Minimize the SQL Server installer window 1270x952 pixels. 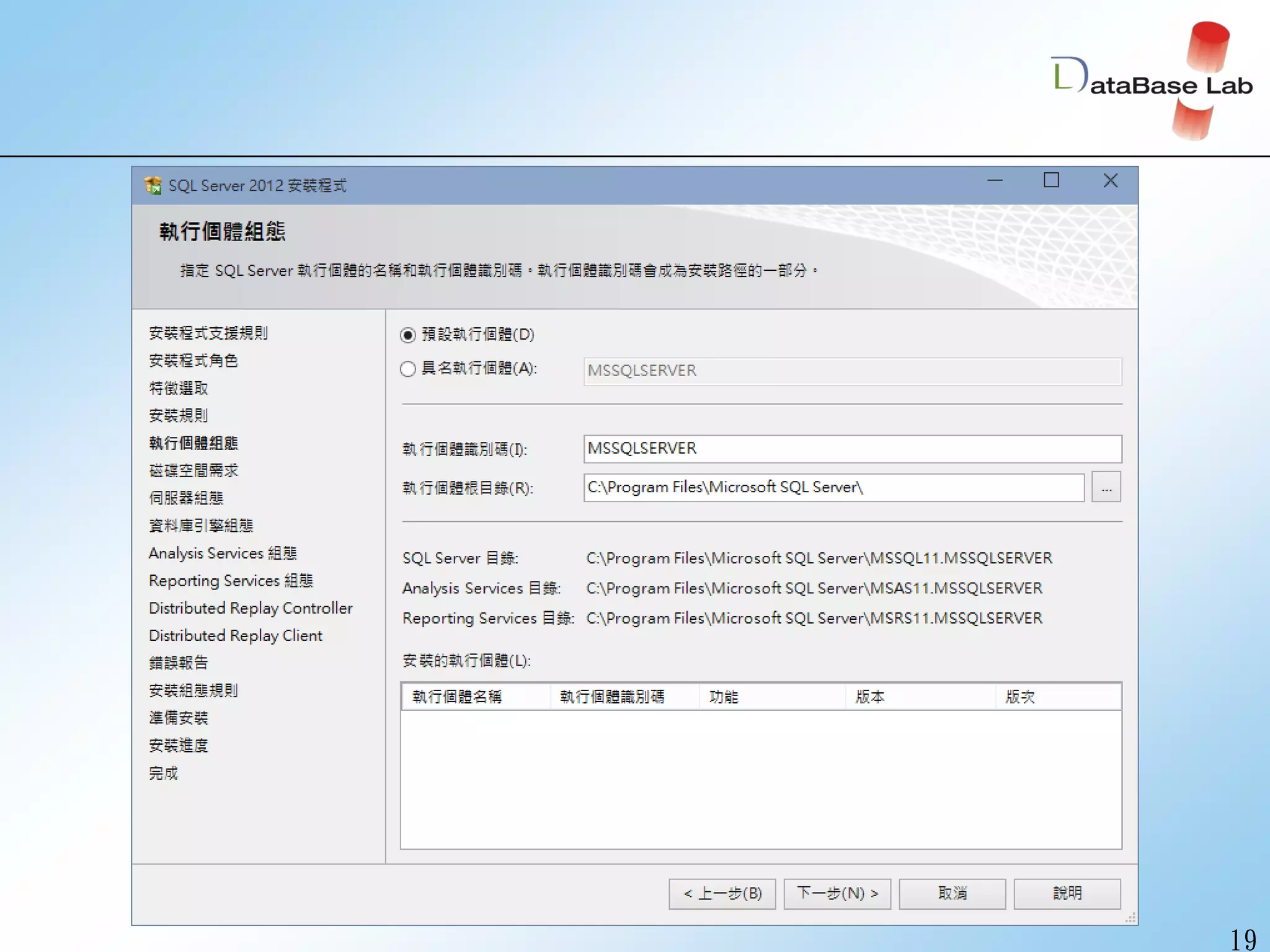(995, 180)
